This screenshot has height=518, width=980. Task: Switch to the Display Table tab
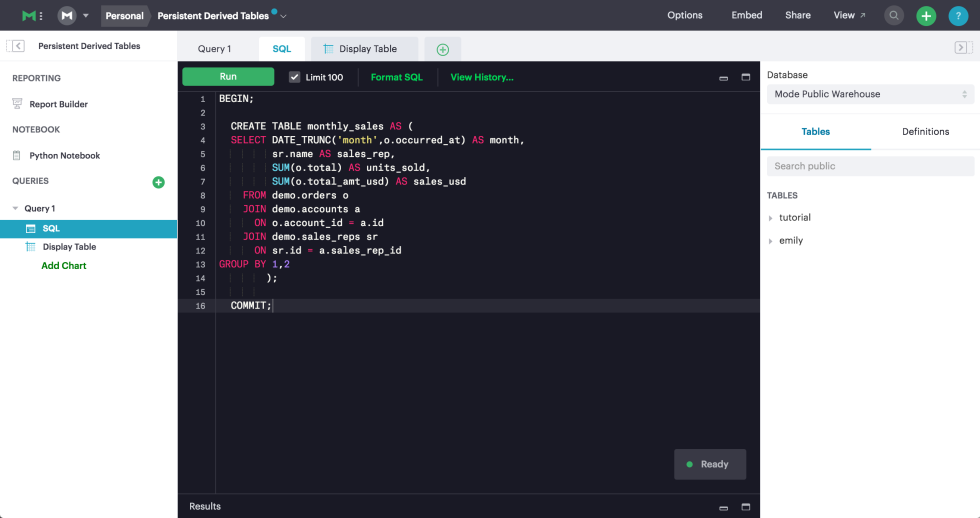(x=365, y=49)
